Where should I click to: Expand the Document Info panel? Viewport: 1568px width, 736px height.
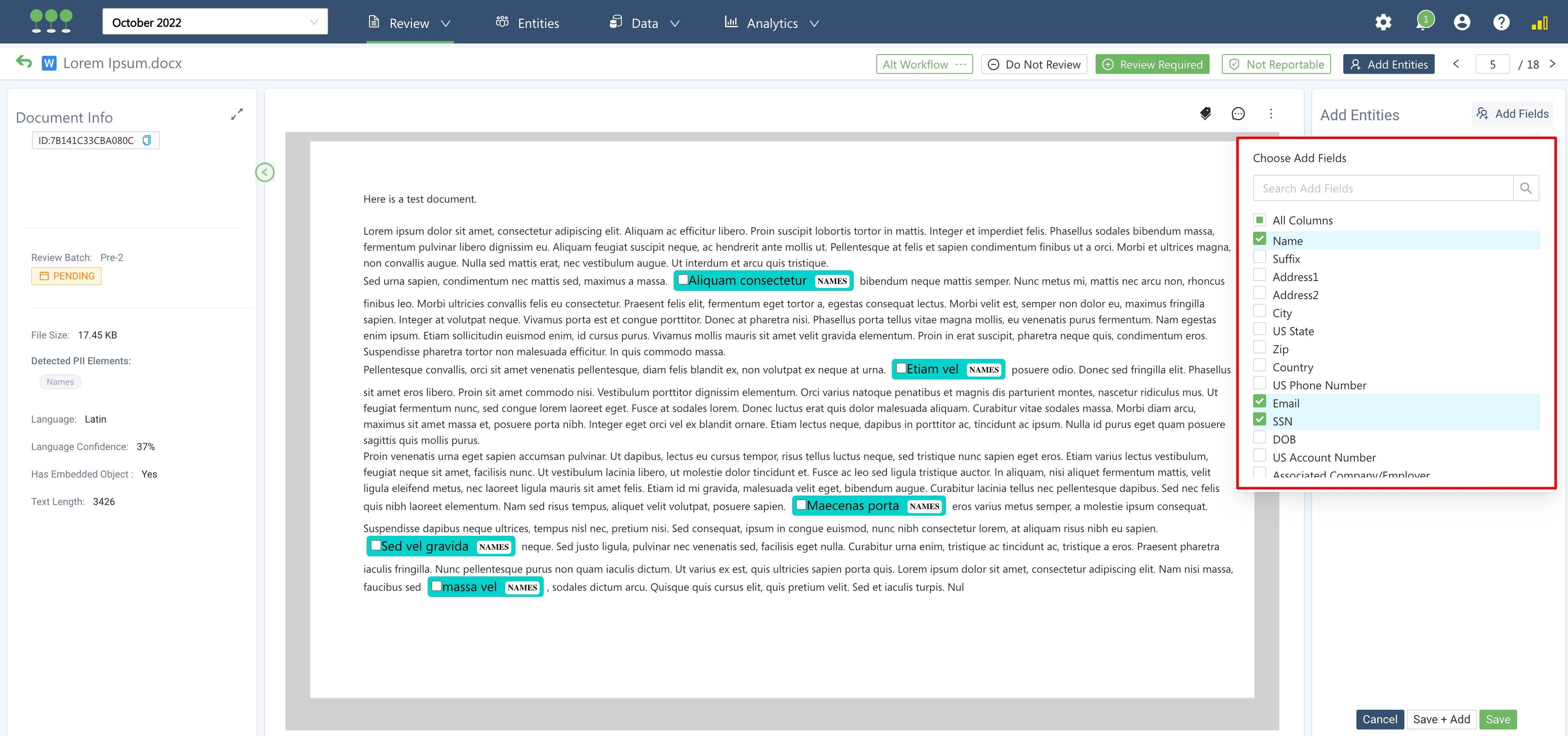(237, 114)
